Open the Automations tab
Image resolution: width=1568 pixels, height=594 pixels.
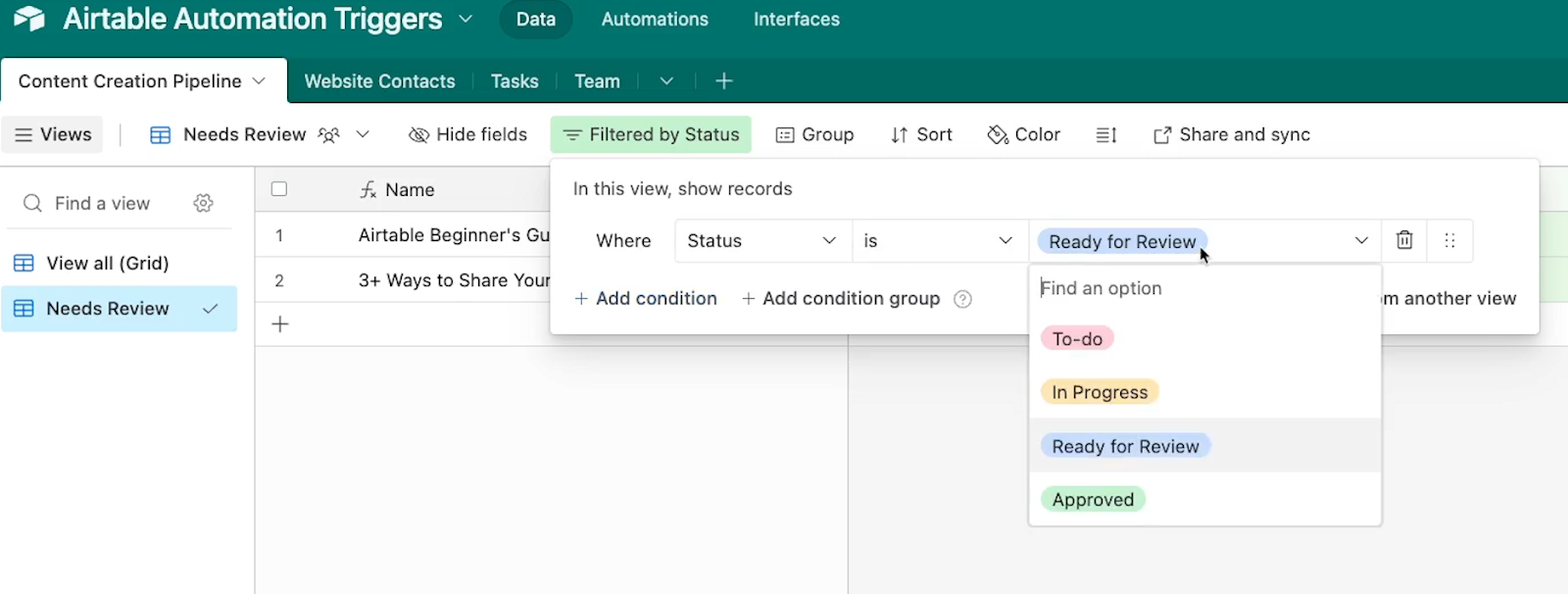coord(655,20)
